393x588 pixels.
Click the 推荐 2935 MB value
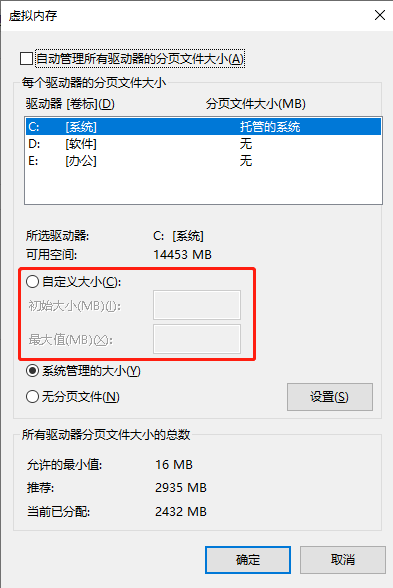click(181, 488)
